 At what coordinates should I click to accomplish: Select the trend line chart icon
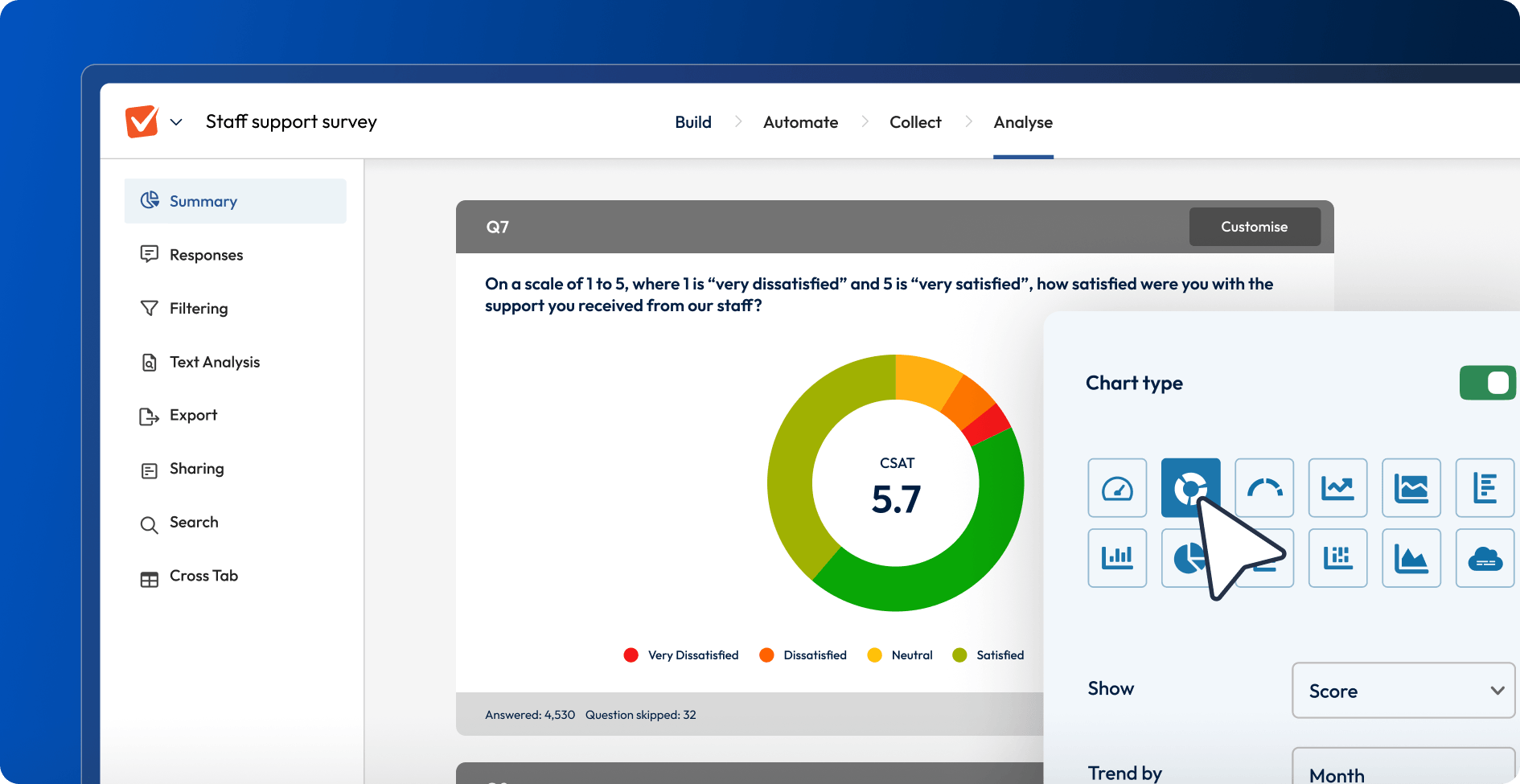tap(1337, 488)
